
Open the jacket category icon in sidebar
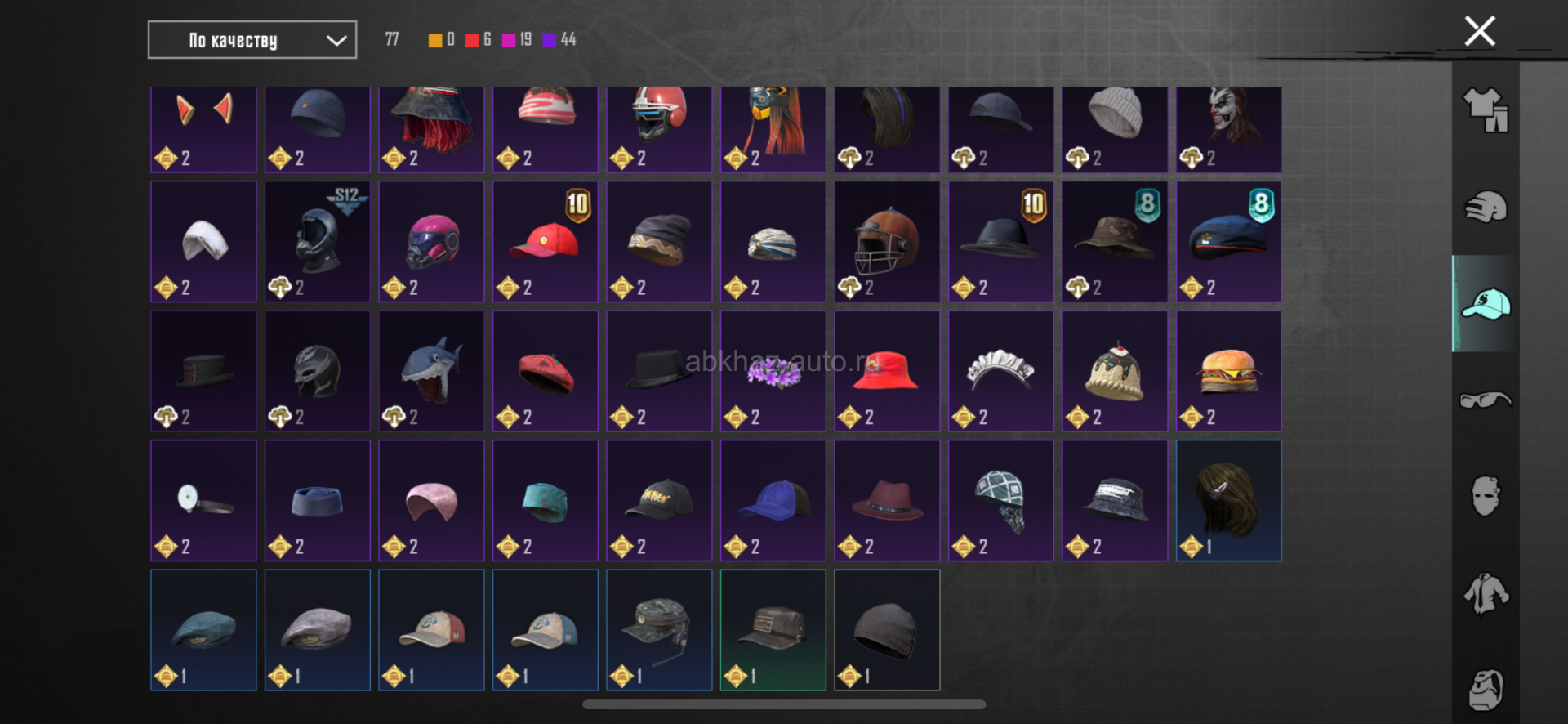tap(1486, 593)
